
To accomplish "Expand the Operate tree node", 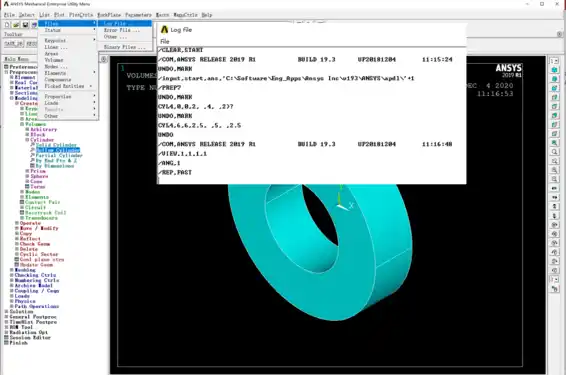I will [17, 223].
